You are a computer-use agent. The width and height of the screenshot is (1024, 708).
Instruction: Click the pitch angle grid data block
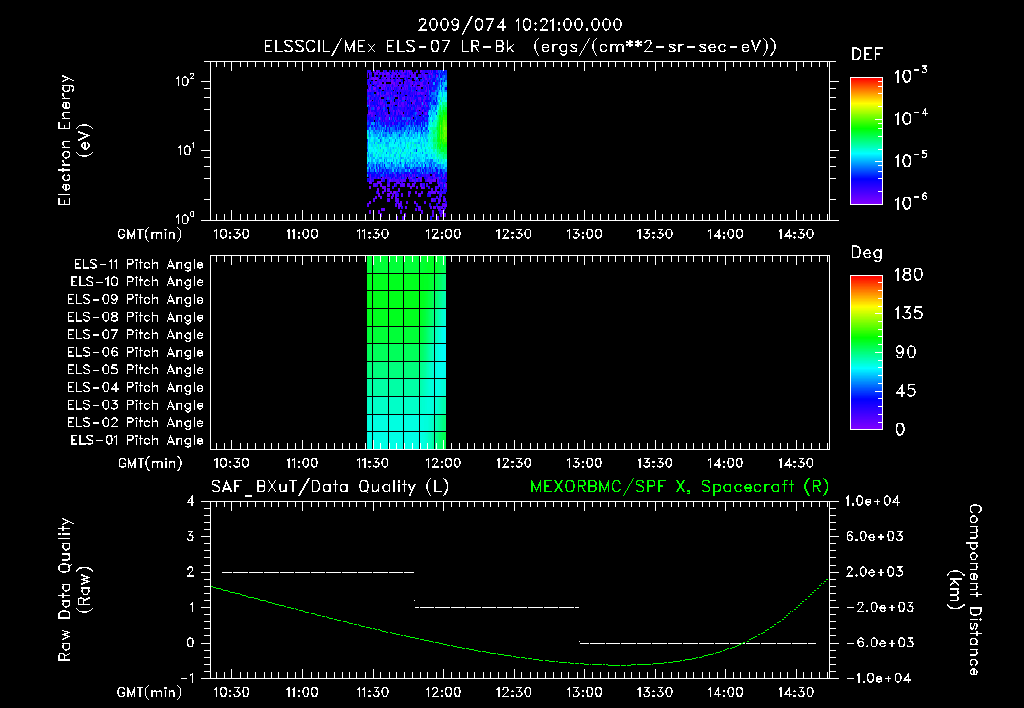coord(406,353)
